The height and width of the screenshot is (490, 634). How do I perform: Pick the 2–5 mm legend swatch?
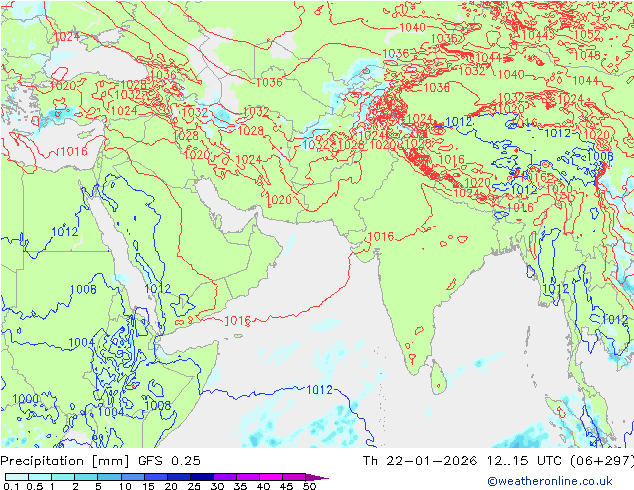(86, 477)
